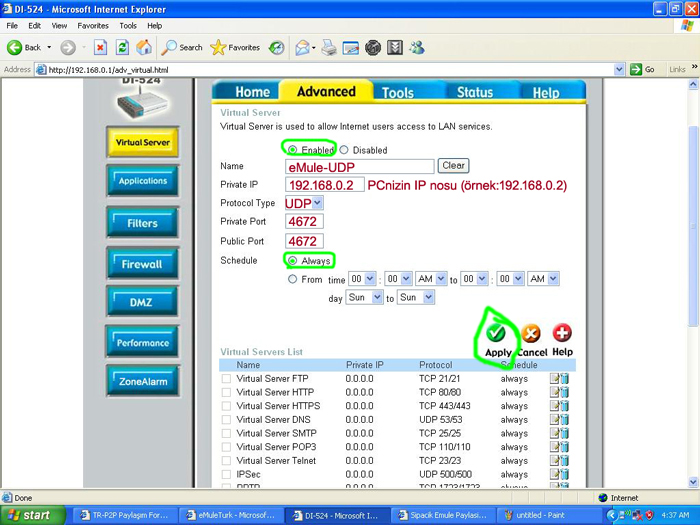Switch to the Home tab
The height and width of the screenshot is (525, 700).
point(252,92)
